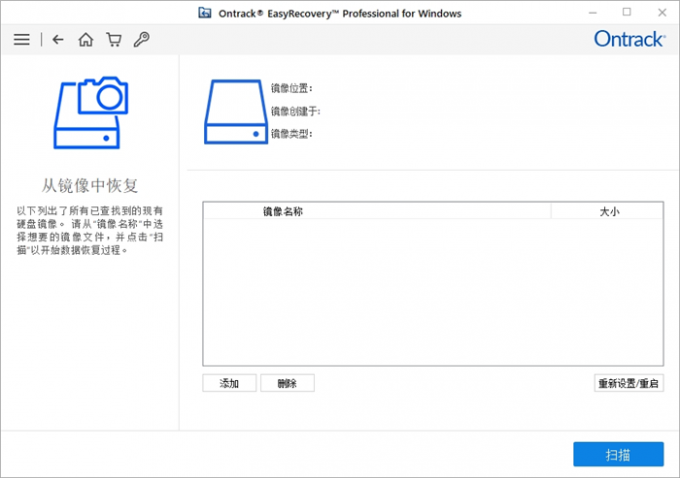The width and height of the screenshot is (680, 478).
Task: Open the activation key dialog
Action: (x=141, y=39)
